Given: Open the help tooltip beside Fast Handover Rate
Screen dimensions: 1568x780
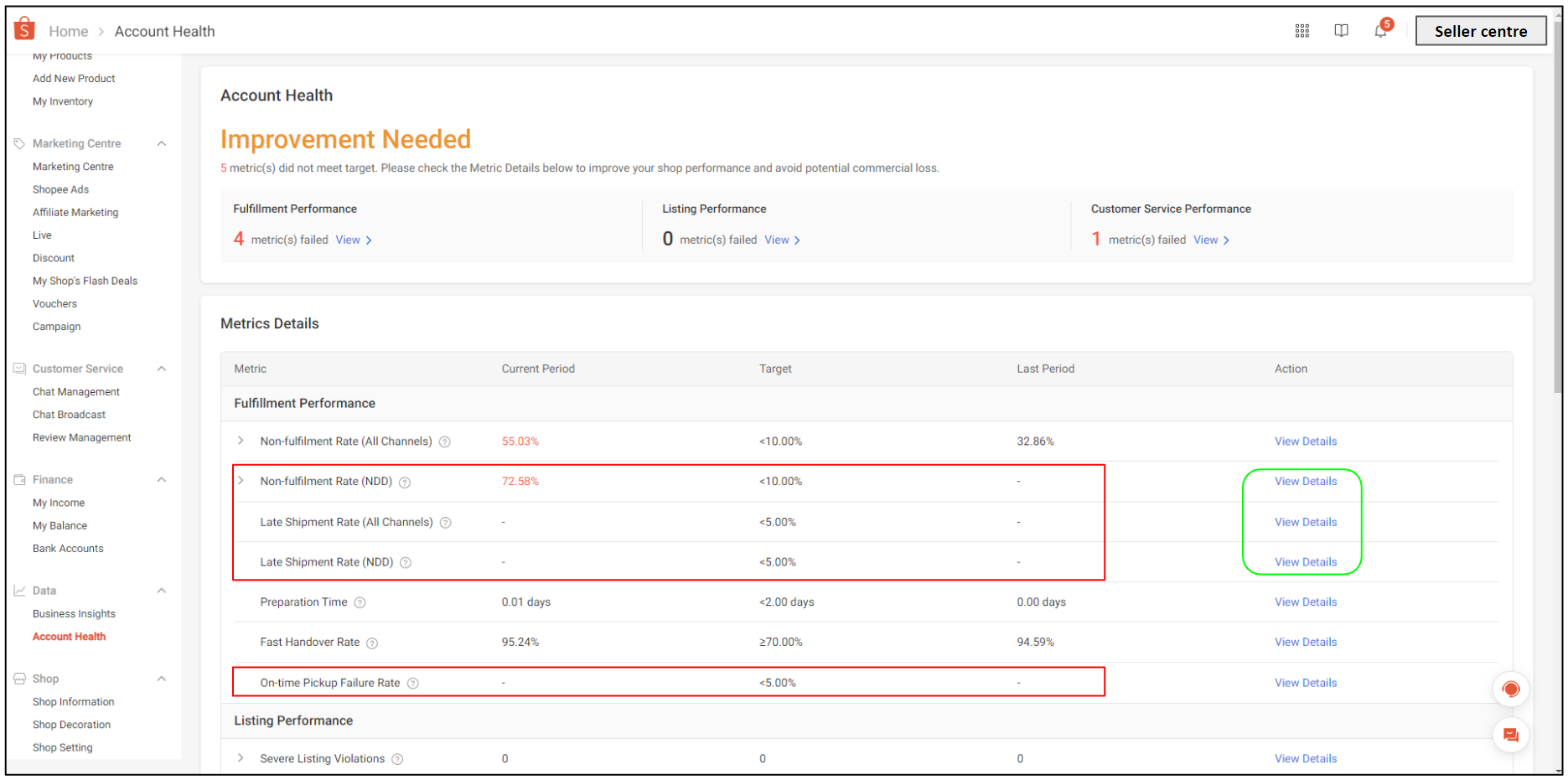Looking at the screenshot, I should click(373, 643).
